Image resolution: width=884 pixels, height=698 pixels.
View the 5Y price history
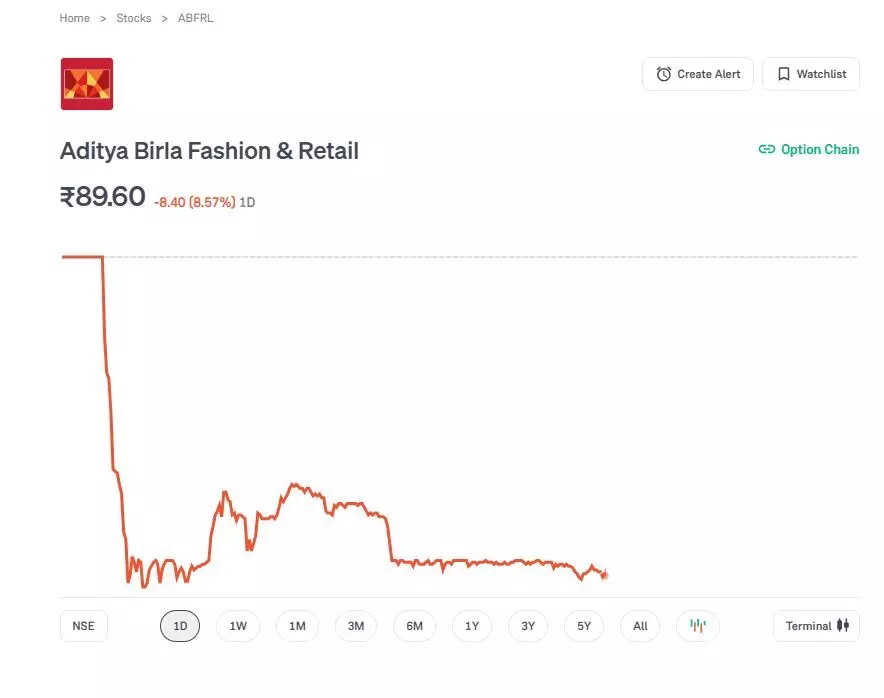point(584,626)
